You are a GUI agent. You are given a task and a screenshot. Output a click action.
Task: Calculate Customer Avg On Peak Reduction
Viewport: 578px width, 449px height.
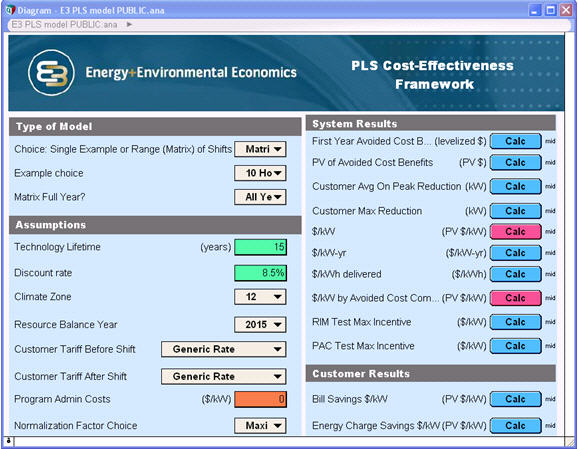pyautogui.click(x=516, y=187)
